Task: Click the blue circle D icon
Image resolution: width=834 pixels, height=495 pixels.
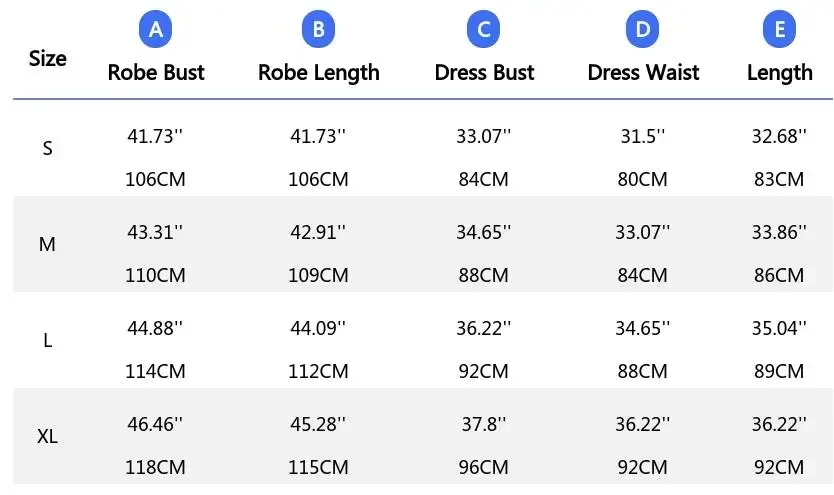Action: point(643,30)
